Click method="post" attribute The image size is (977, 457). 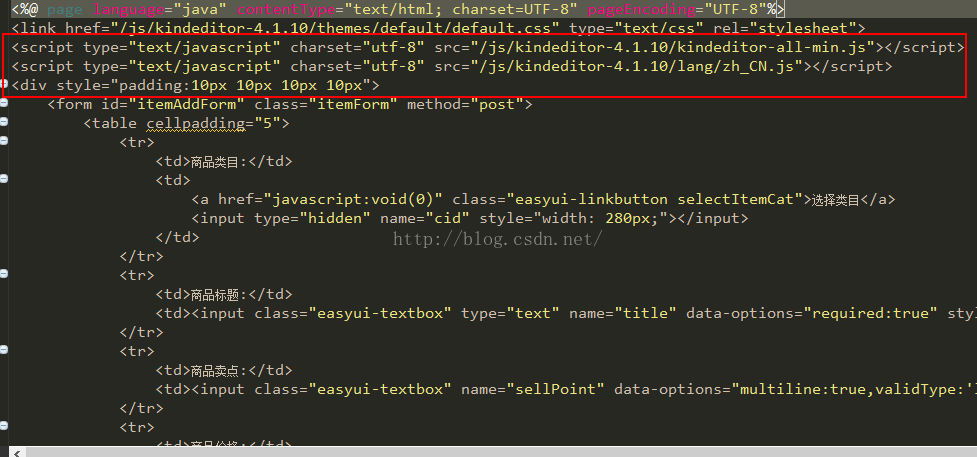pyautogui.click(x=465, y=104)
